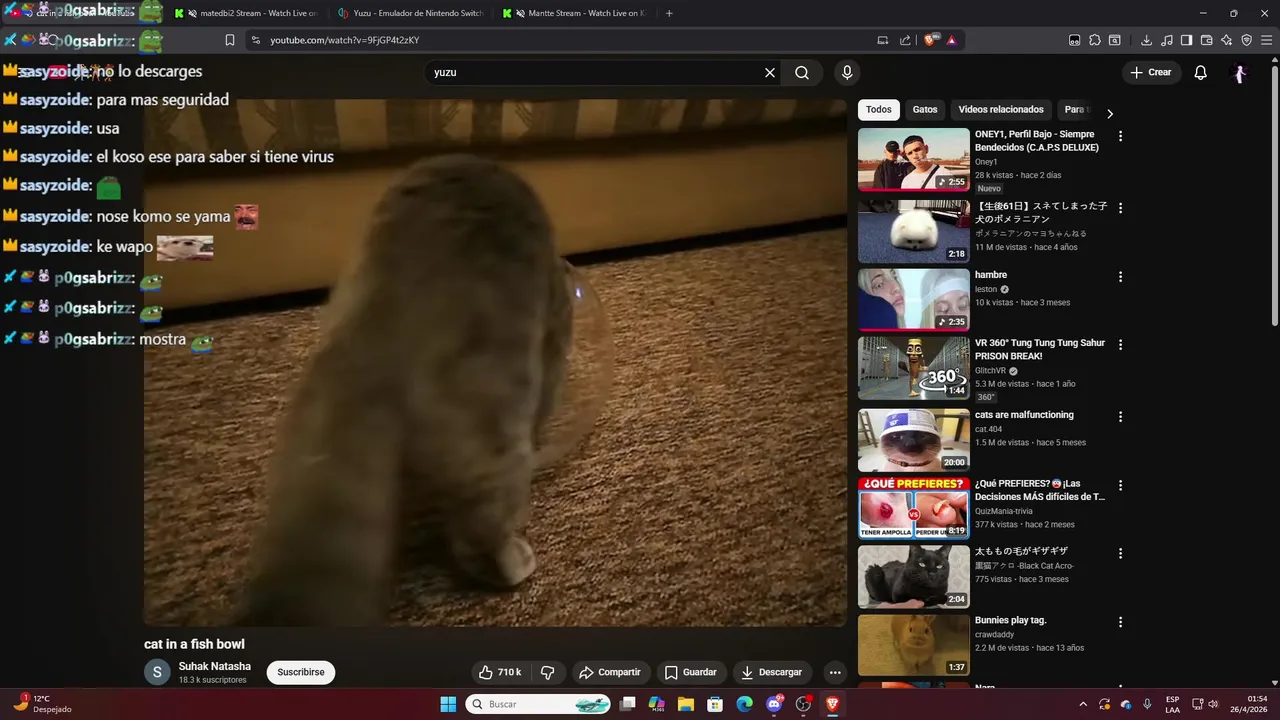This screenshot has height=720, width=1280.
Task: Open options for cats are malfunctioning video
Action: 1120,417
